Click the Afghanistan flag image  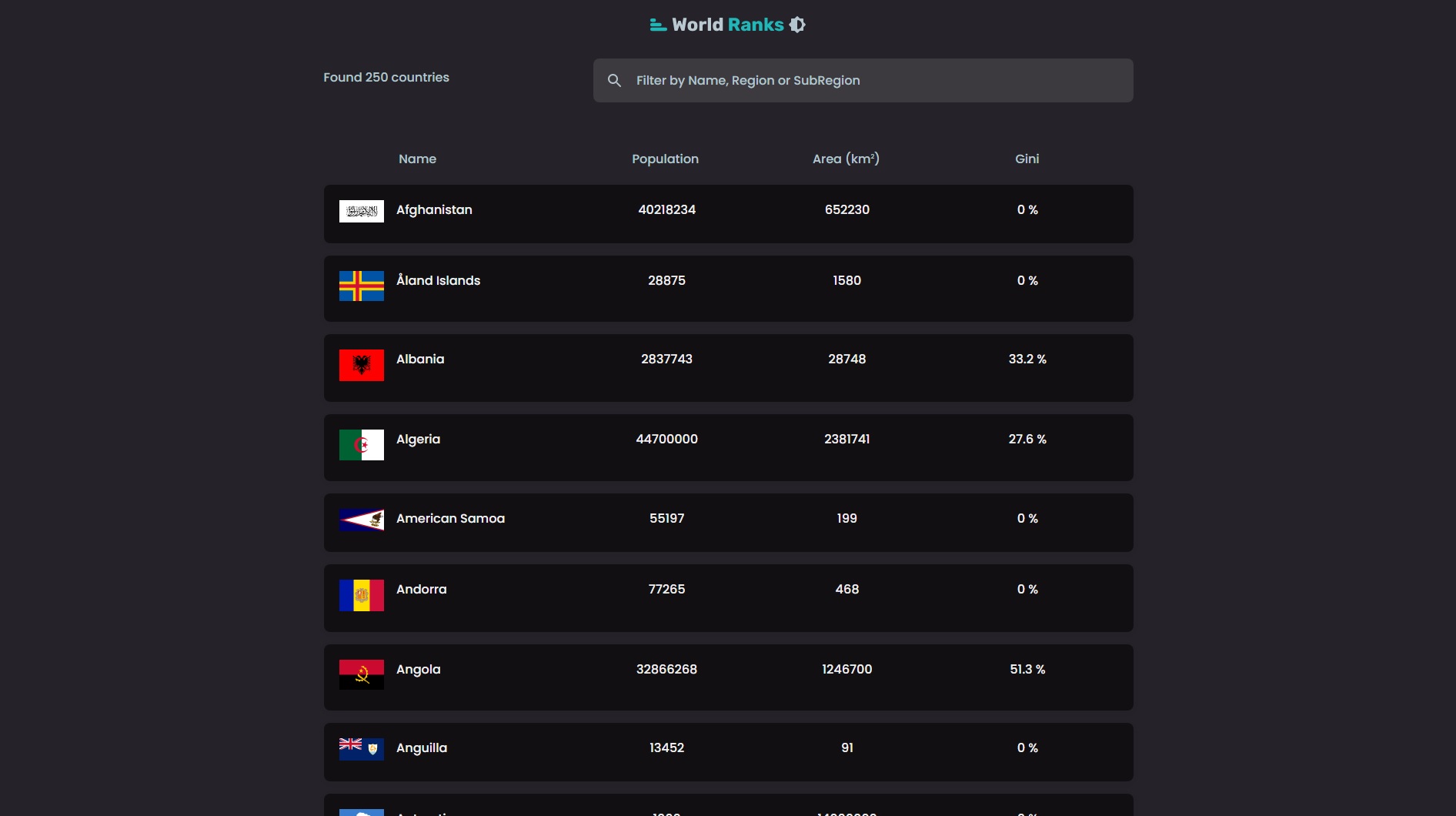coord(361,211)
